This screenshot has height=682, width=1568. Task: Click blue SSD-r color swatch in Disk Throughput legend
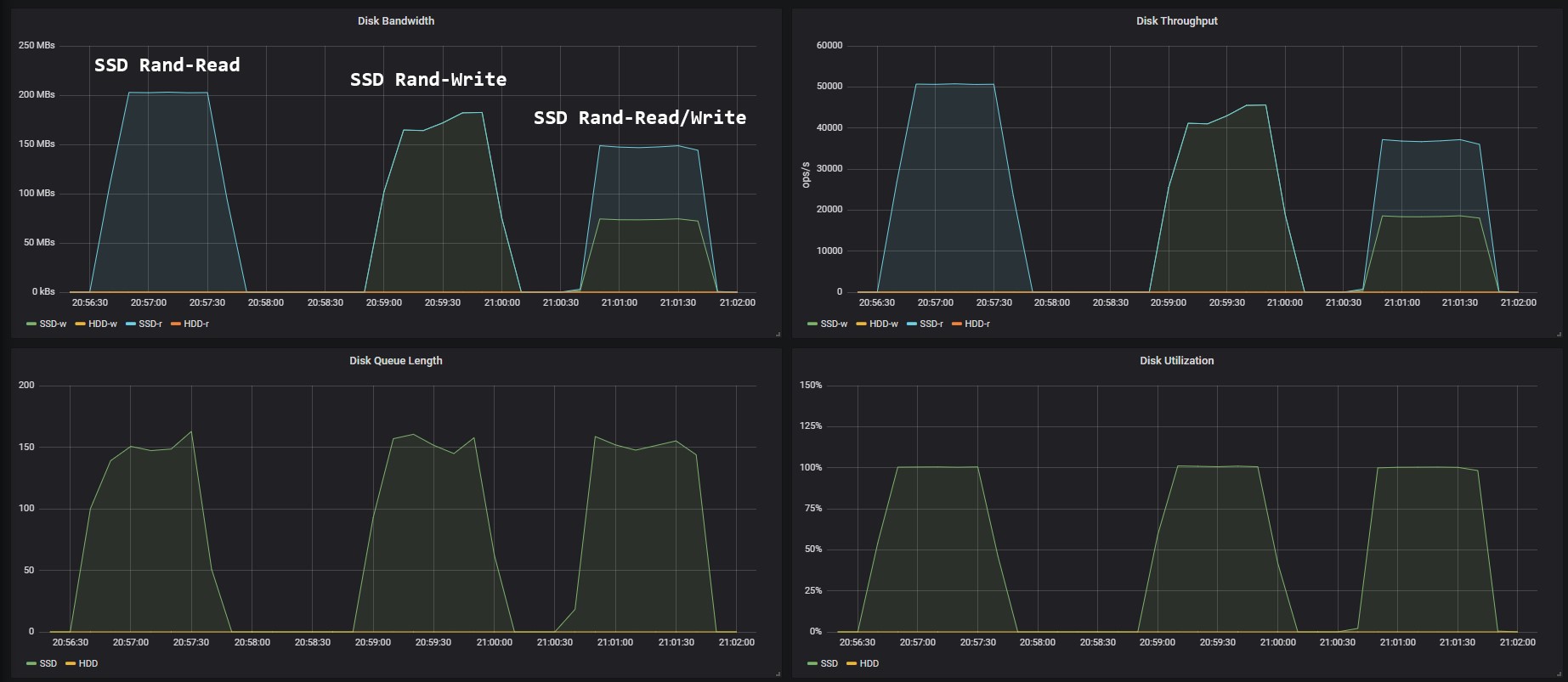912,324
